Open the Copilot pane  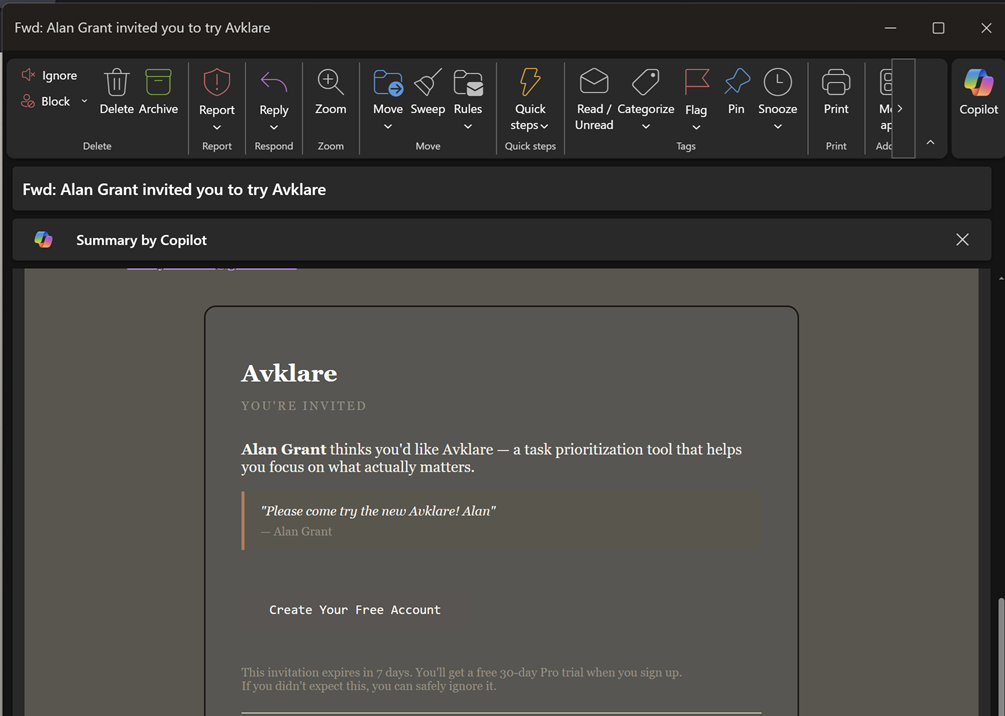[x=979, y=92]
